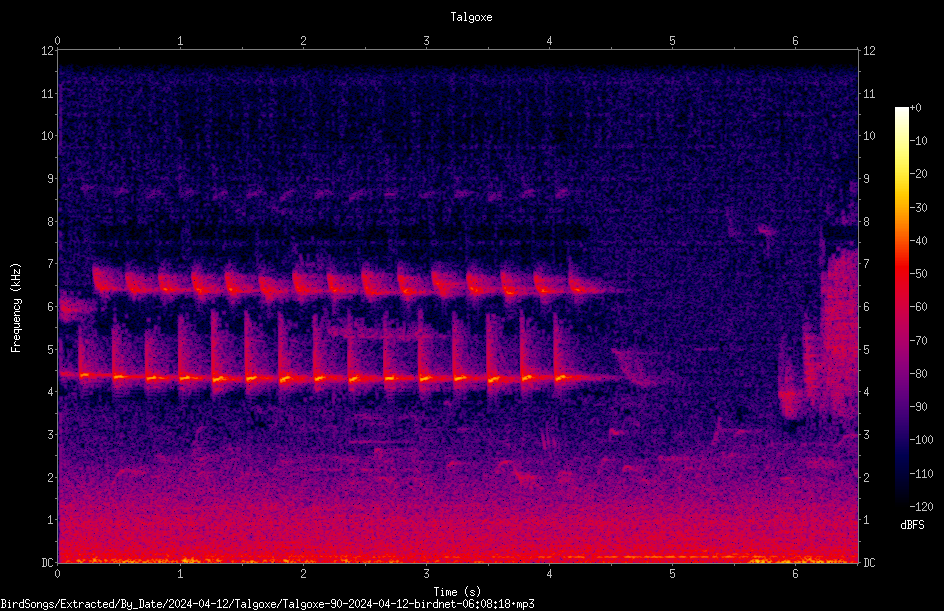This screenshot has width=944, height=611.
Task: Click the dBFS color scale bar
Action: pyautogui.click(x=901, y=306)
